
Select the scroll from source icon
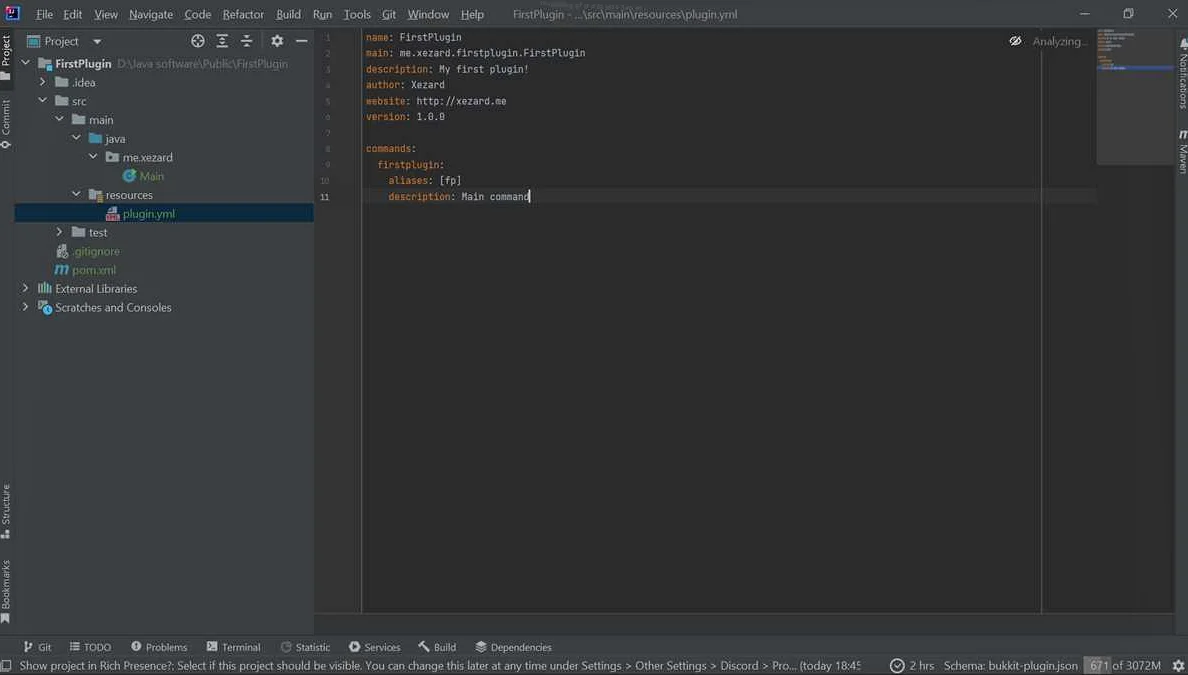(x=198, y=41)
